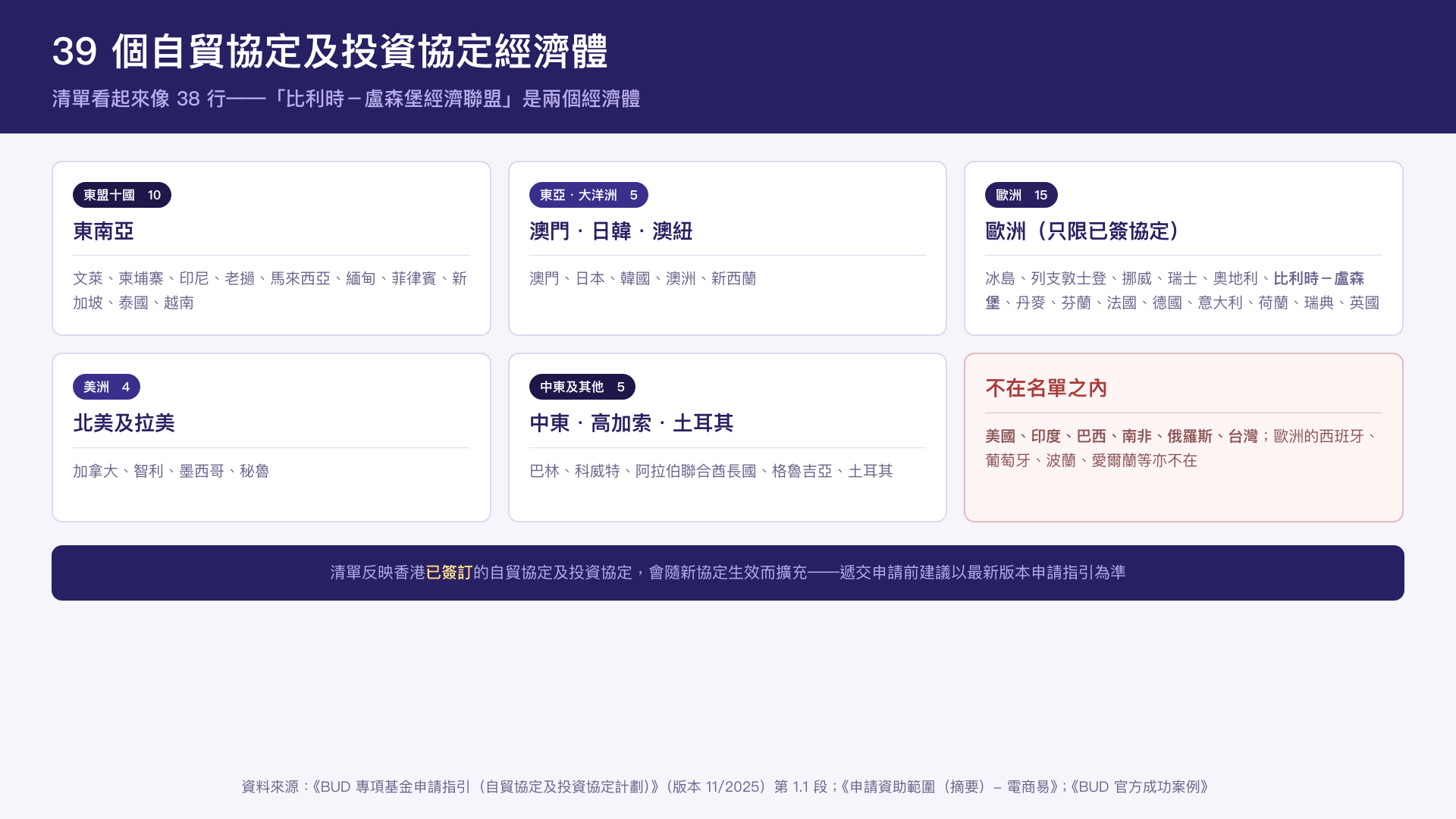Click the highlighted word 已簽訂 in banner

pos(449,573)
